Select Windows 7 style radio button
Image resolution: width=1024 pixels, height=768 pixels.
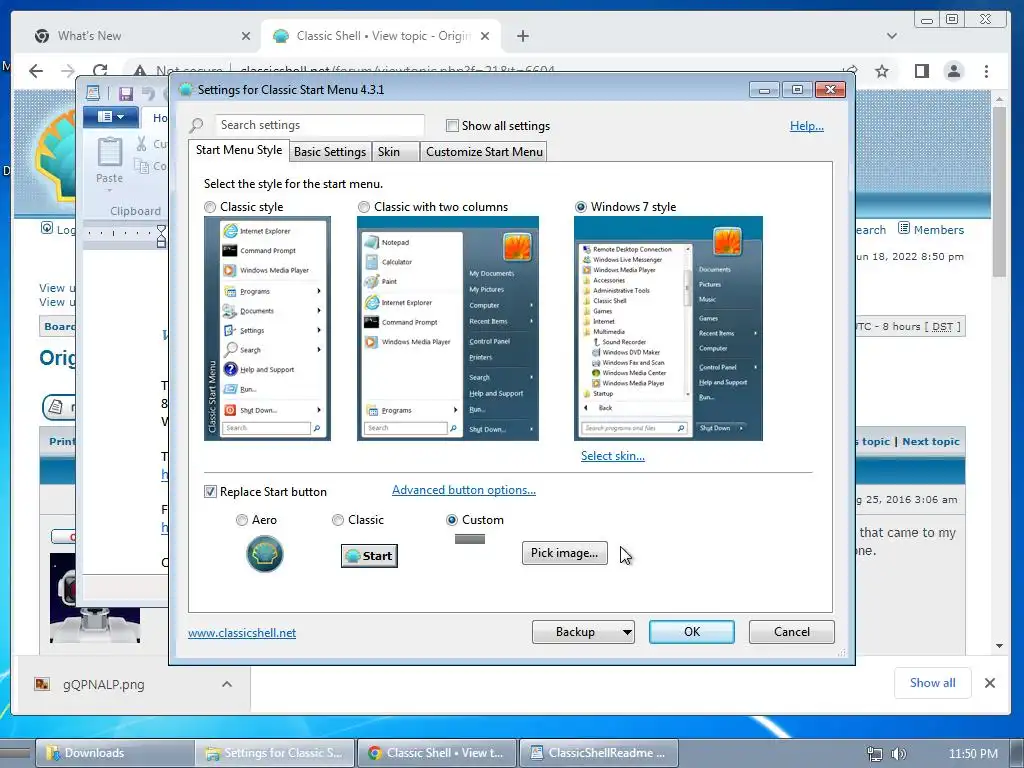(581, 207)
